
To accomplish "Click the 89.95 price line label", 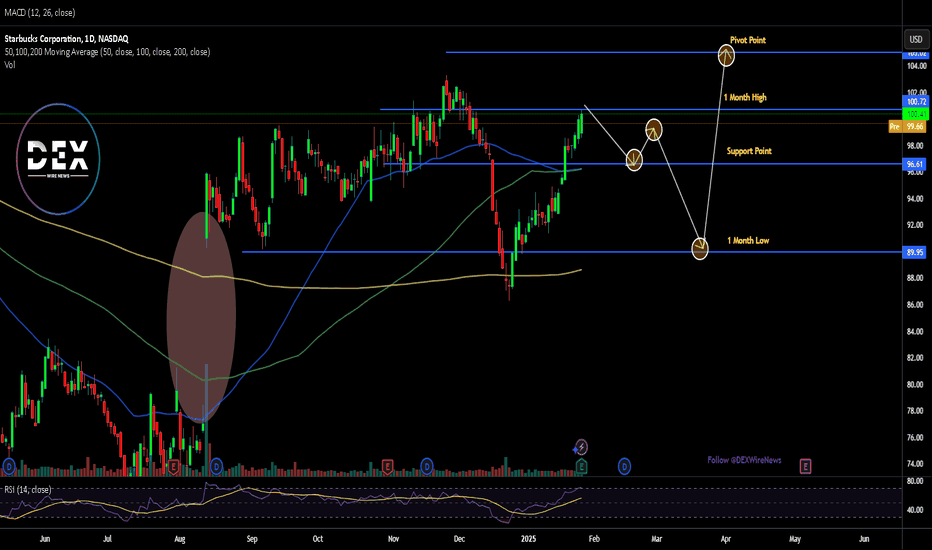I will coord(915,253).
